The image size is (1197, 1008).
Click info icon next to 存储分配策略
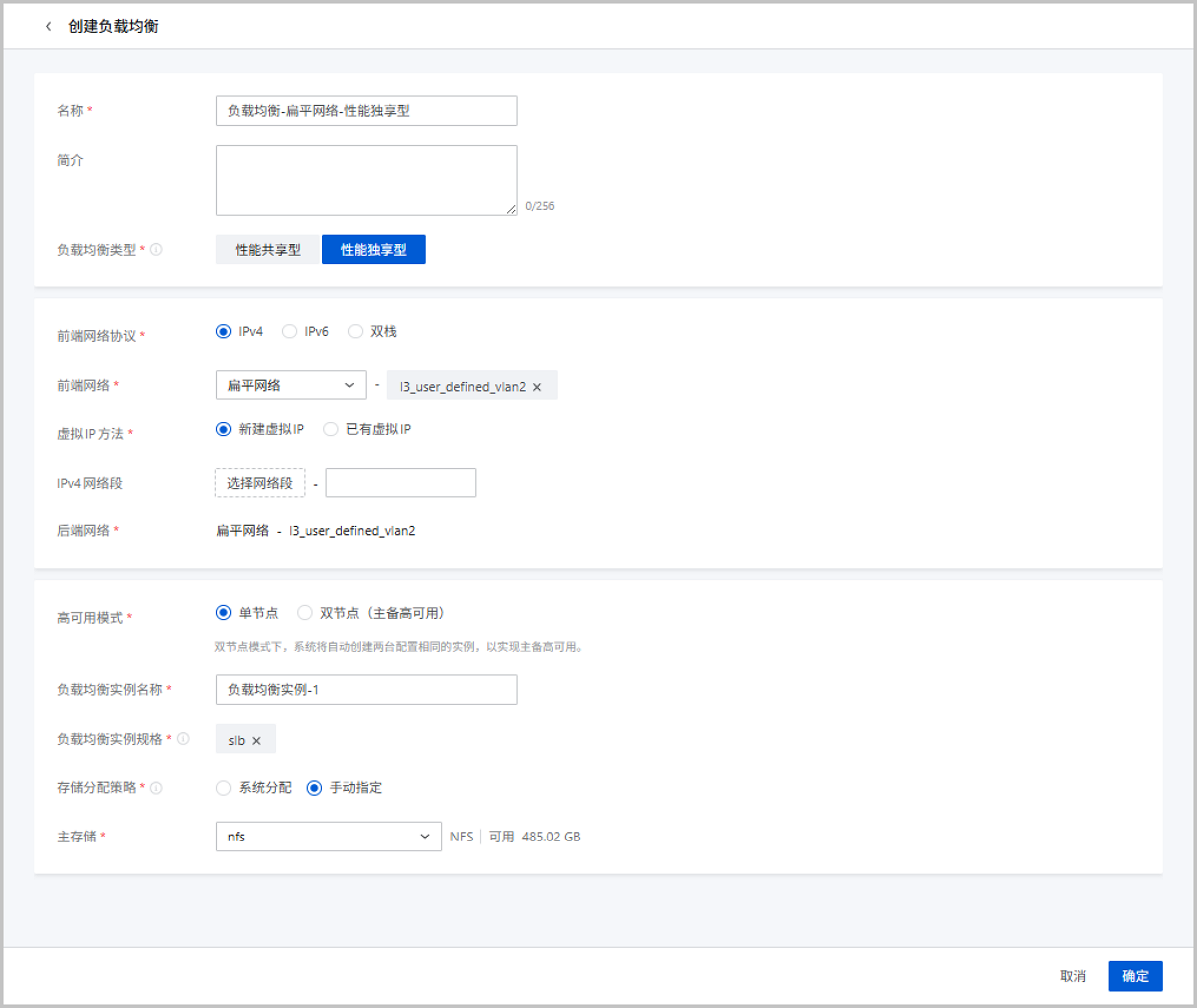[x=156, y=788]
